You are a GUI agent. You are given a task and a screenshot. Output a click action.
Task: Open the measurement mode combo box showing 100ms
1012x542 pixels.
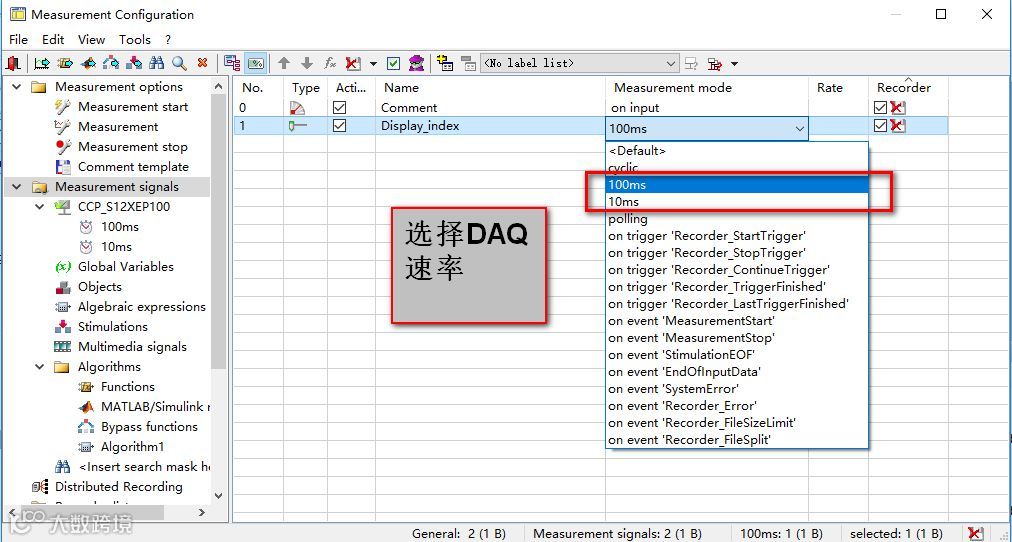click(x=707, y=128)
